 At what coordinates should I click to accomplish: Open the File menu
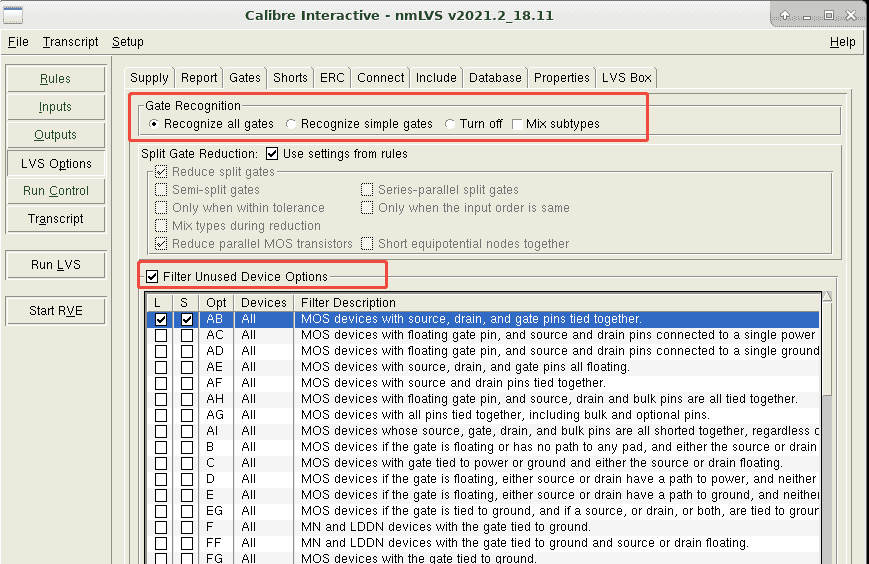tap(18, 42)
